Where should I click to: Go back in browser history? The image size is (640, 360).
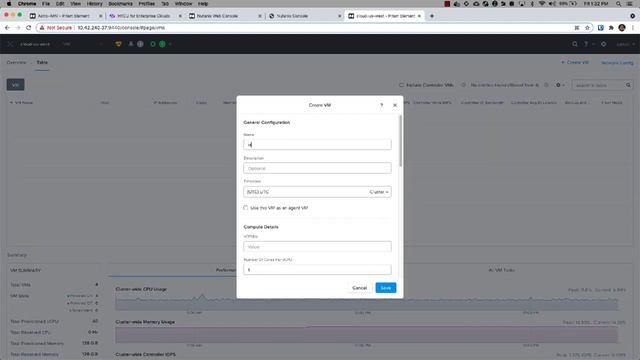(x=7, y=28)
